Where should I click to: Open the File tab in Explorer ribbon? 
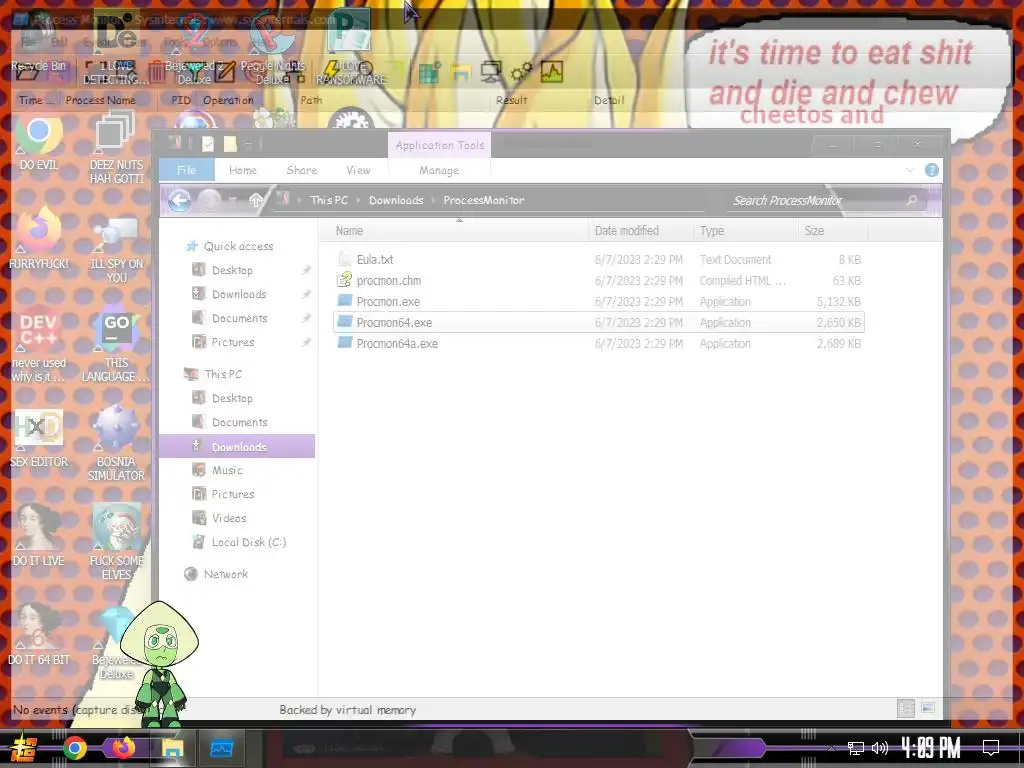click(187, 170)
